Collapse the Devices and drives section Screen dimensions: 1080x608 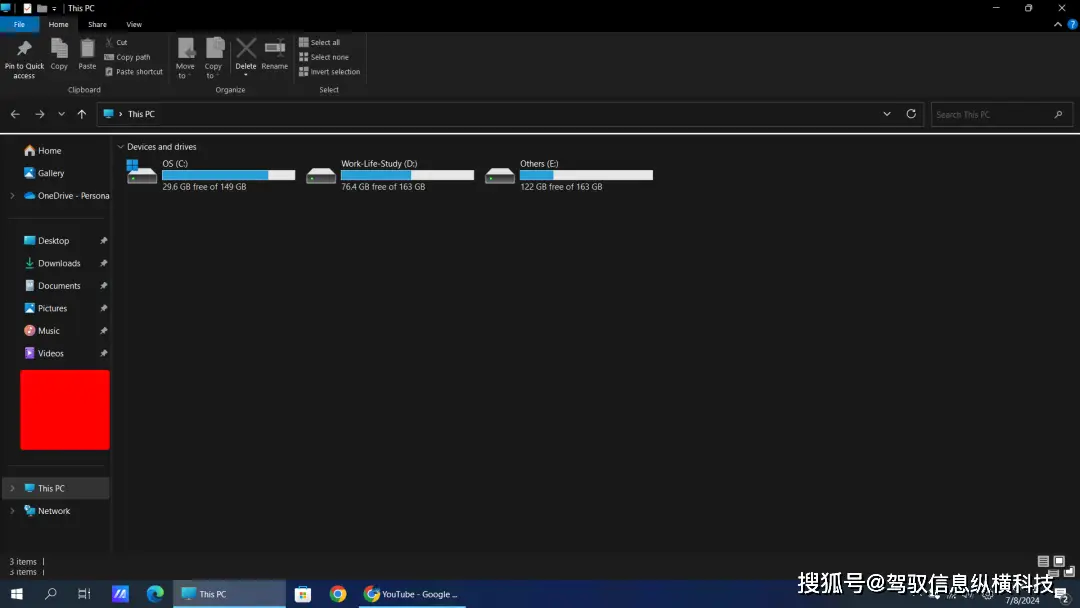click(x=120, y=146)
